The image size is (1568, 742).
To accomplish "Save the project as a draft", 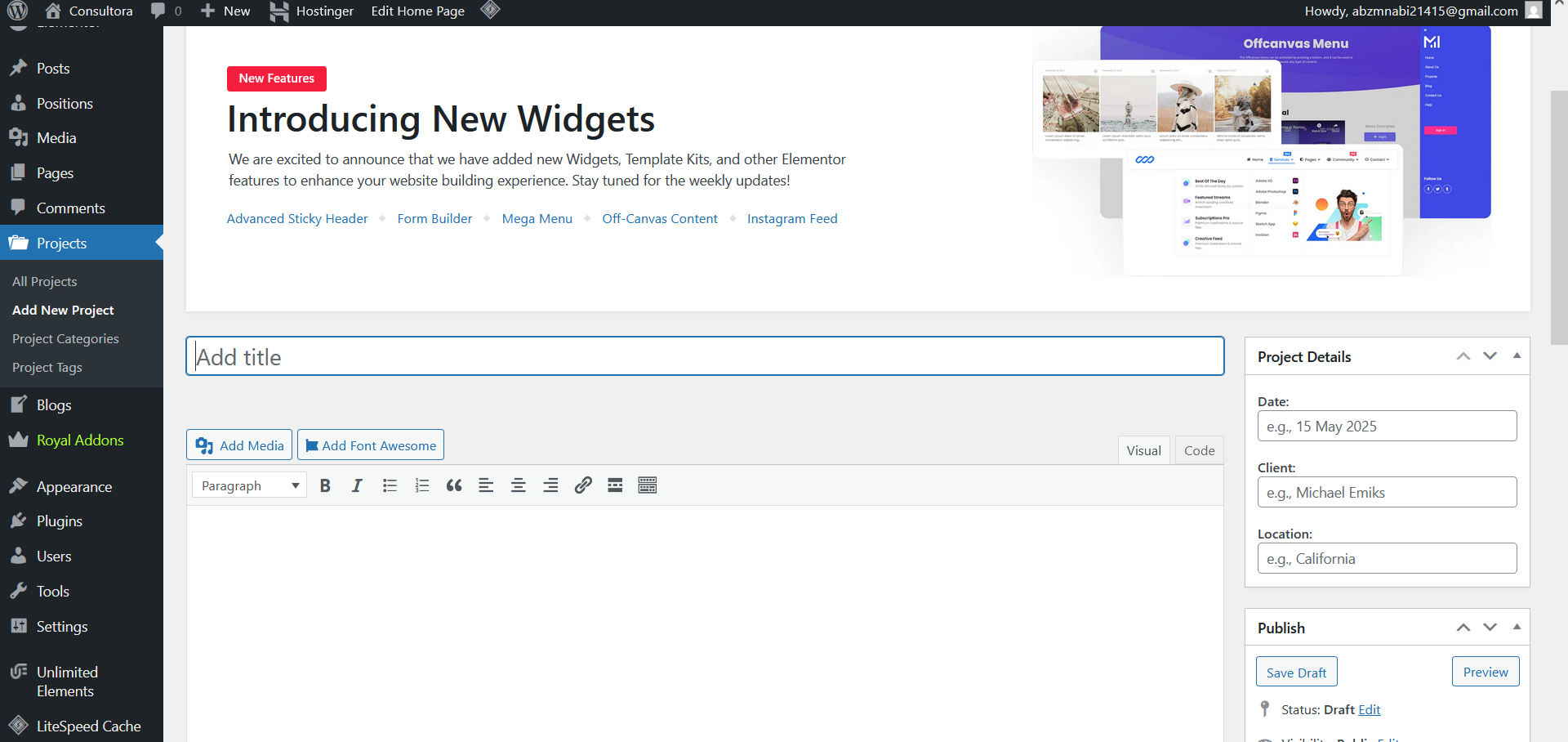I will click(1296, 671).
